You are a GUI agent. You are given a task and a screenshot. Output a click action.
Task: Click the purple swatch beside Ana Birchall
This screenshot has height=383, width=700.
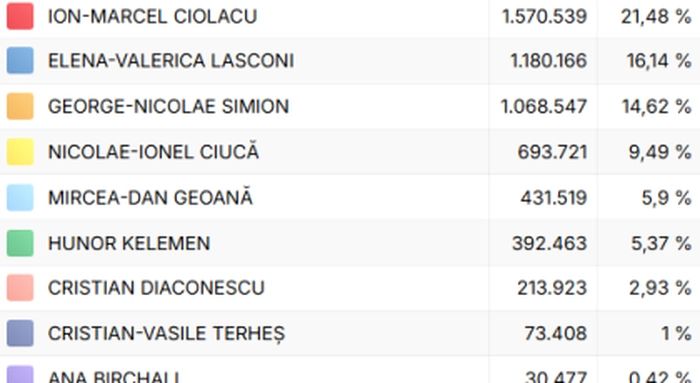tap(20, 375)
